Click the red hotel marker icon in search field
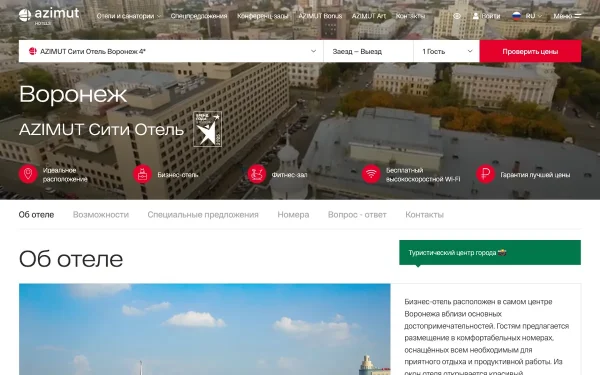Screen dimensions: 600x375 33,51
